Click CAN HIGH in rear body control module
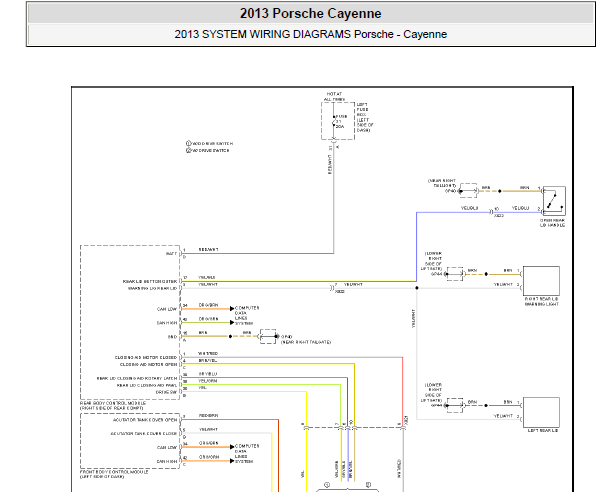605x492 pixels. point(167,323)
